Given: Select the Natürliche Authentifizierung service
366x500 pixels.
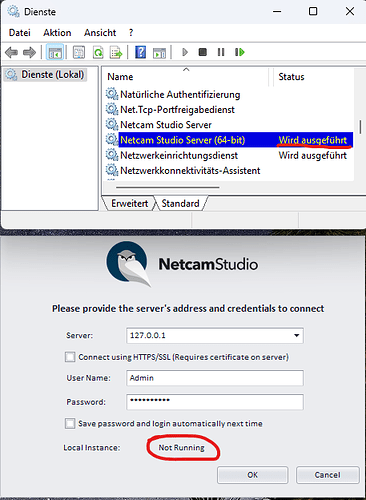Looking at the screenshot, I should click(x=180, y=94).
